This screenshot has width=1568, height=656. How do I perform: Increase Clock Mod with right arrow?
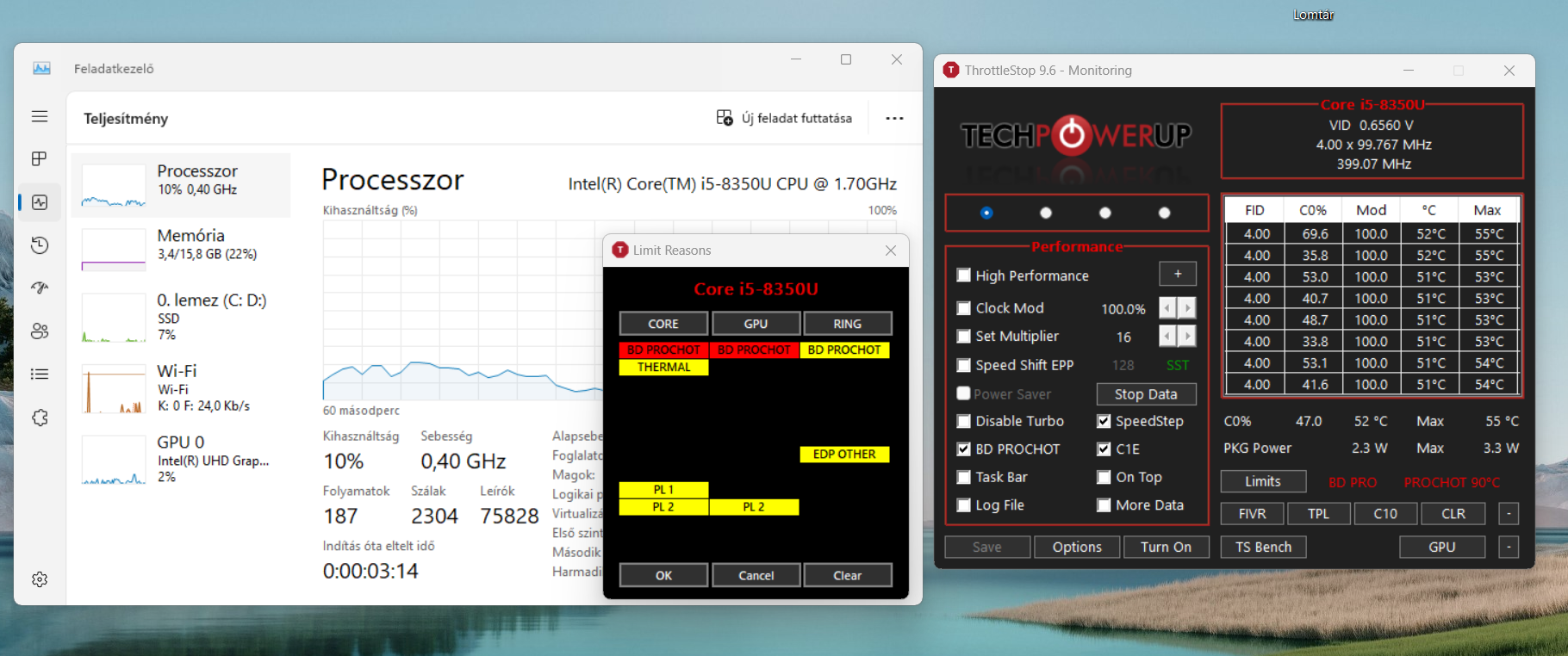tap(1187, 308)
